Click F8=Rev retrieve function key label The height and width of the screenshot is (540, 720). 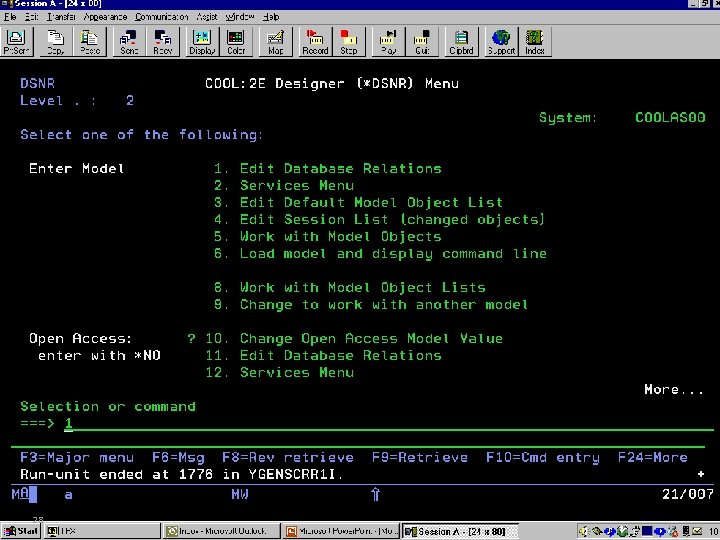pos(288,457)
